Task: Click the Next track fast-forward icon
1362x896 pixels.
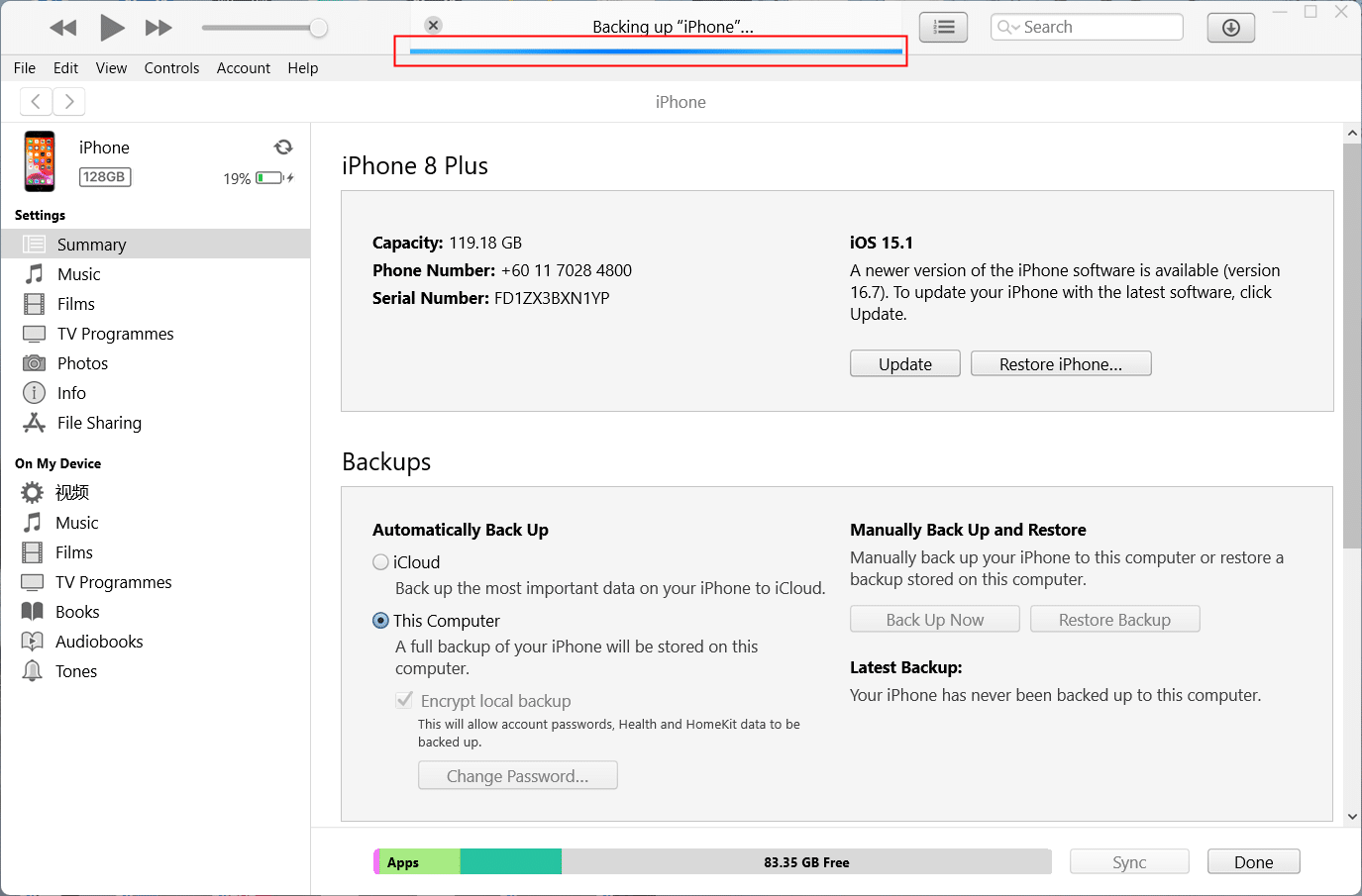Action: (158, 28)
